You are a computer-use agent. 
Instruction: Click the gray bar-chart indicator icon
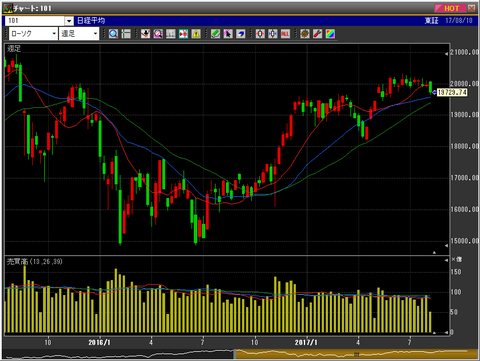point(171,34)
